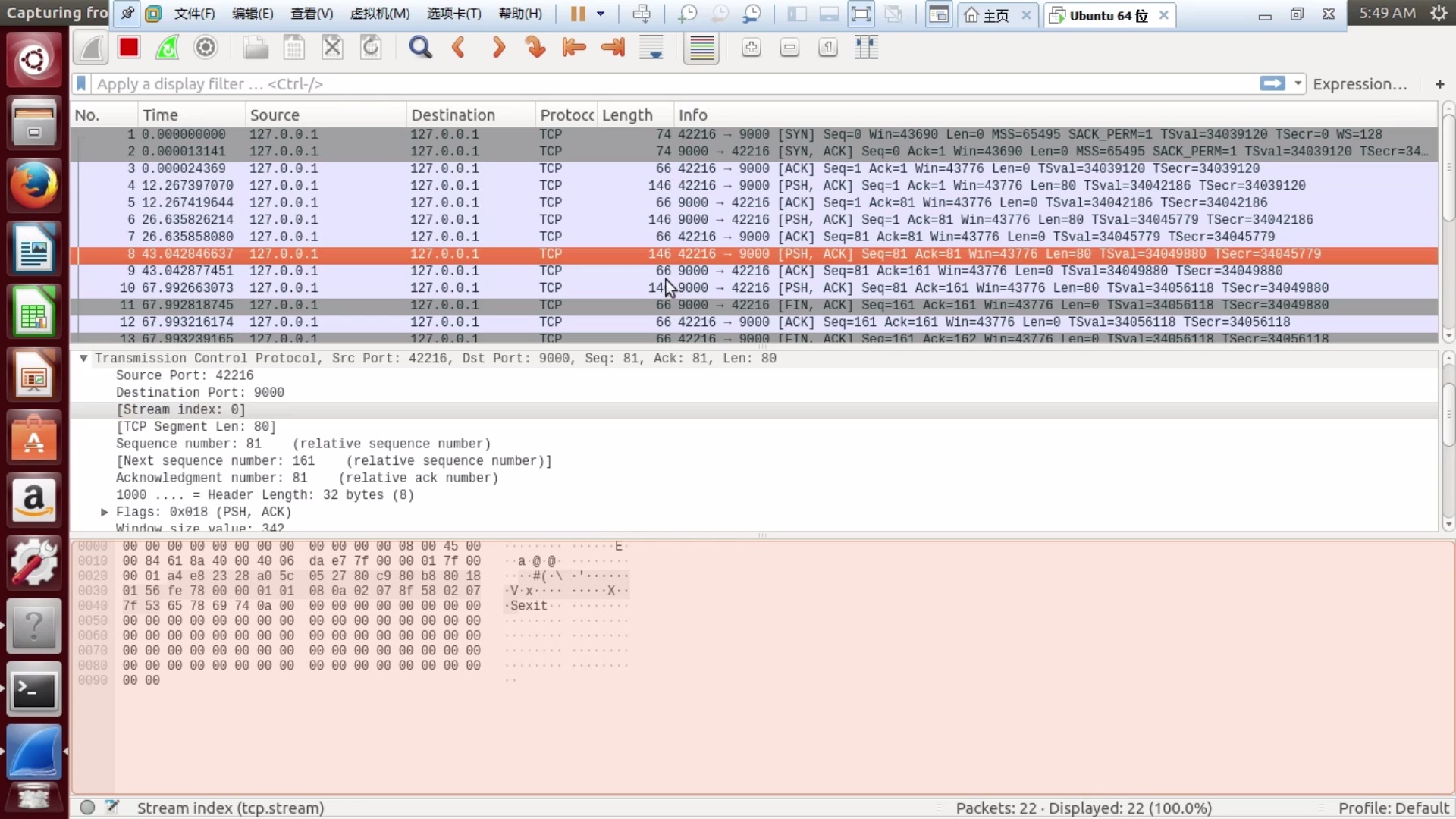Open the 虚拟机(M) menu
Screen dimensions: 1456x819
pos(380,14)
